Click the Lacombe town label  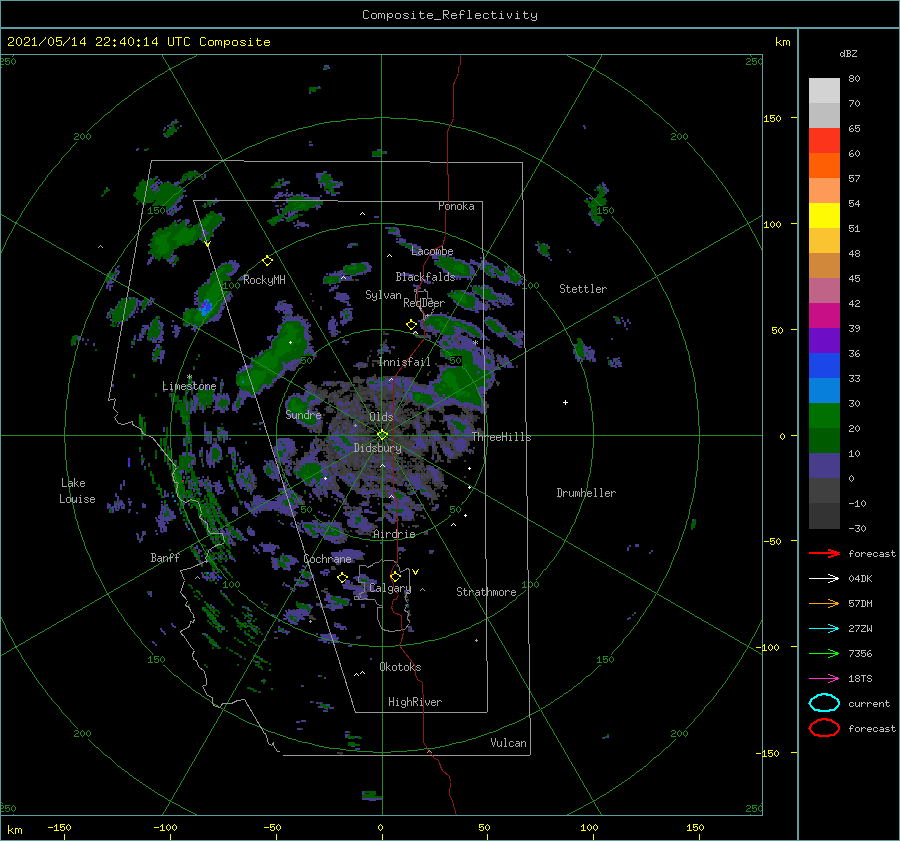[432, 251]
